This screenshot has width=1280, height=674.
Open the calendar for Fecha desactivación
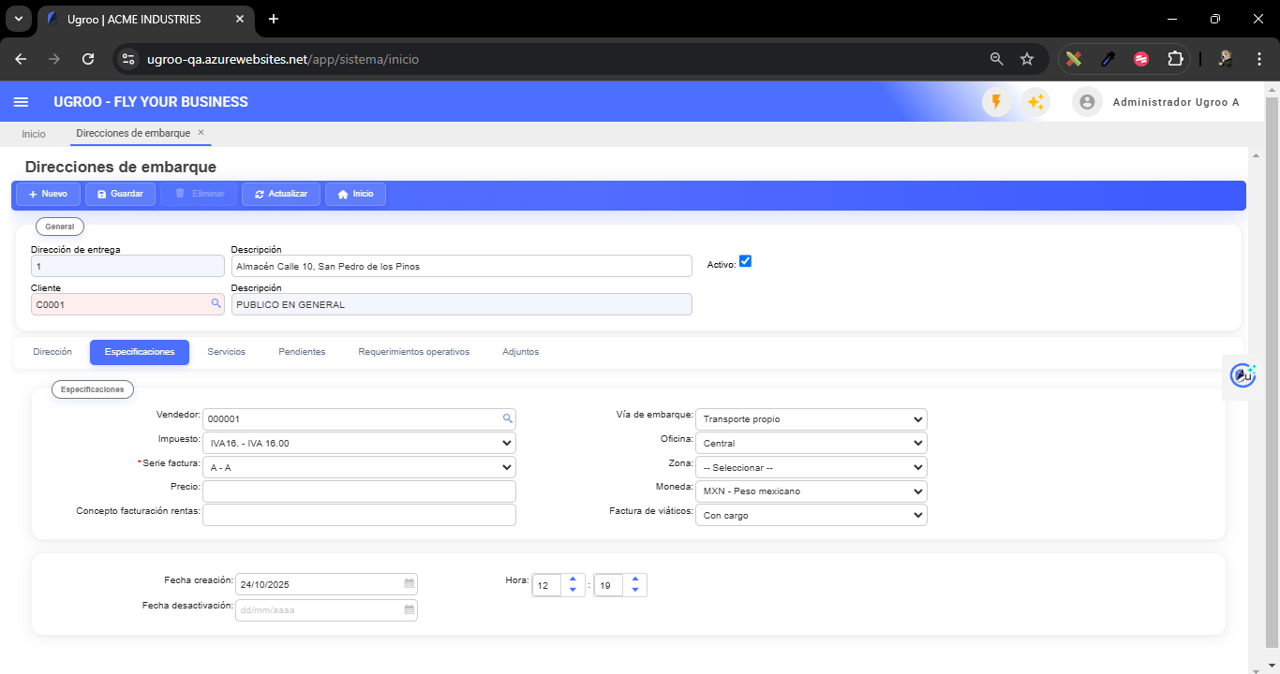409,610
